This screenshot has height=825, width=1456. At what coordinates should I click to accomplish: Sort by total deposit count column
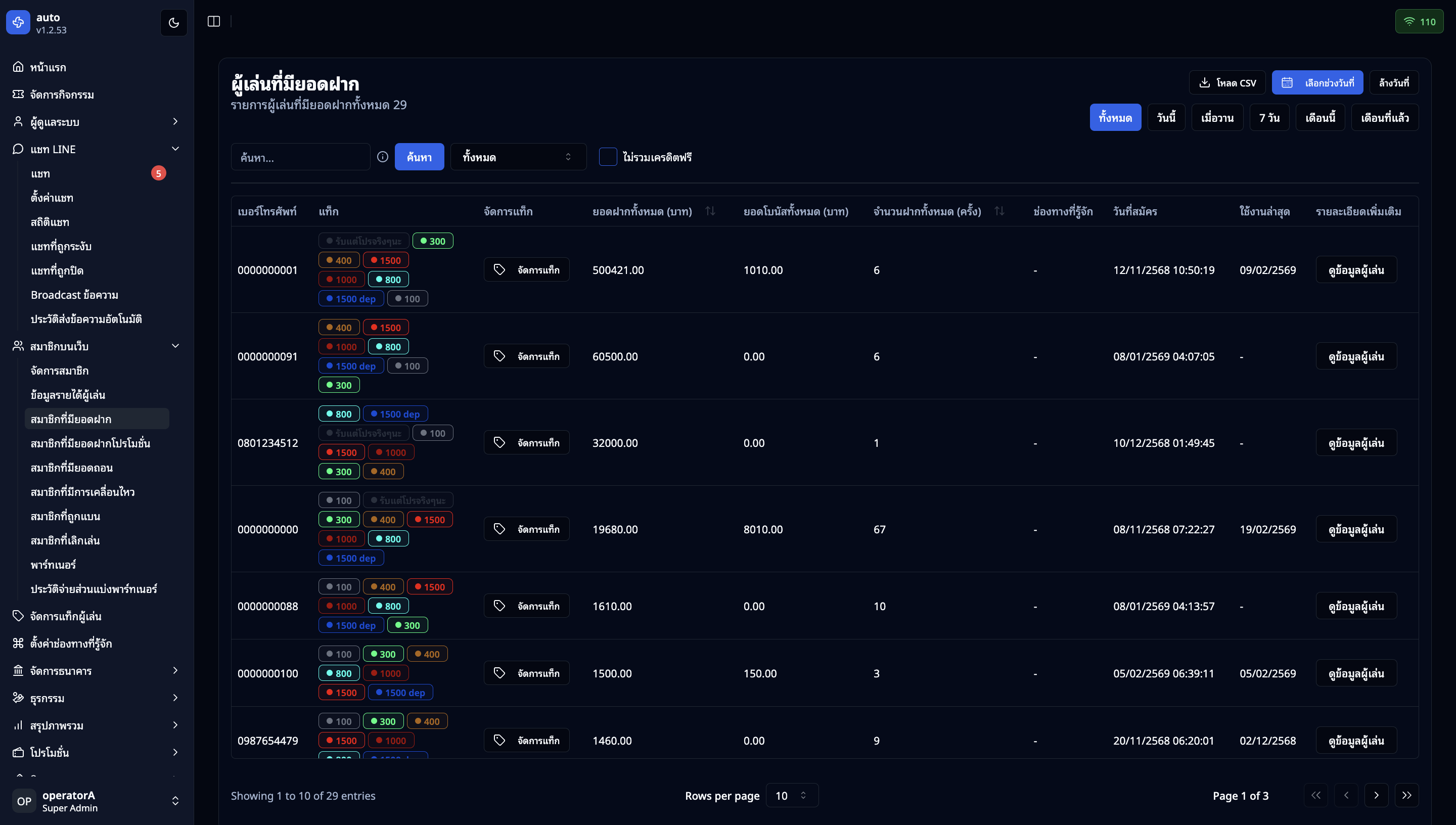(999, 211)
